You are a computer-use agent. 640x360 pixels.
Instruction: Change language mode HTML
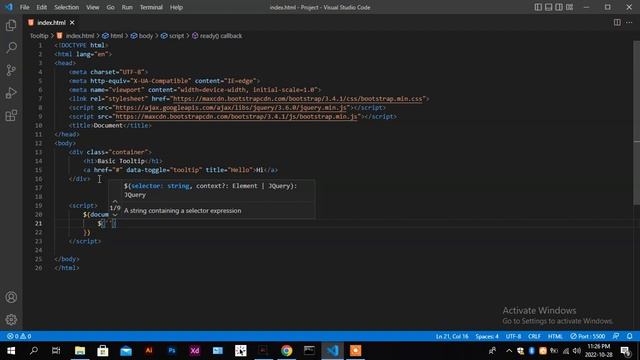[555, 336]
